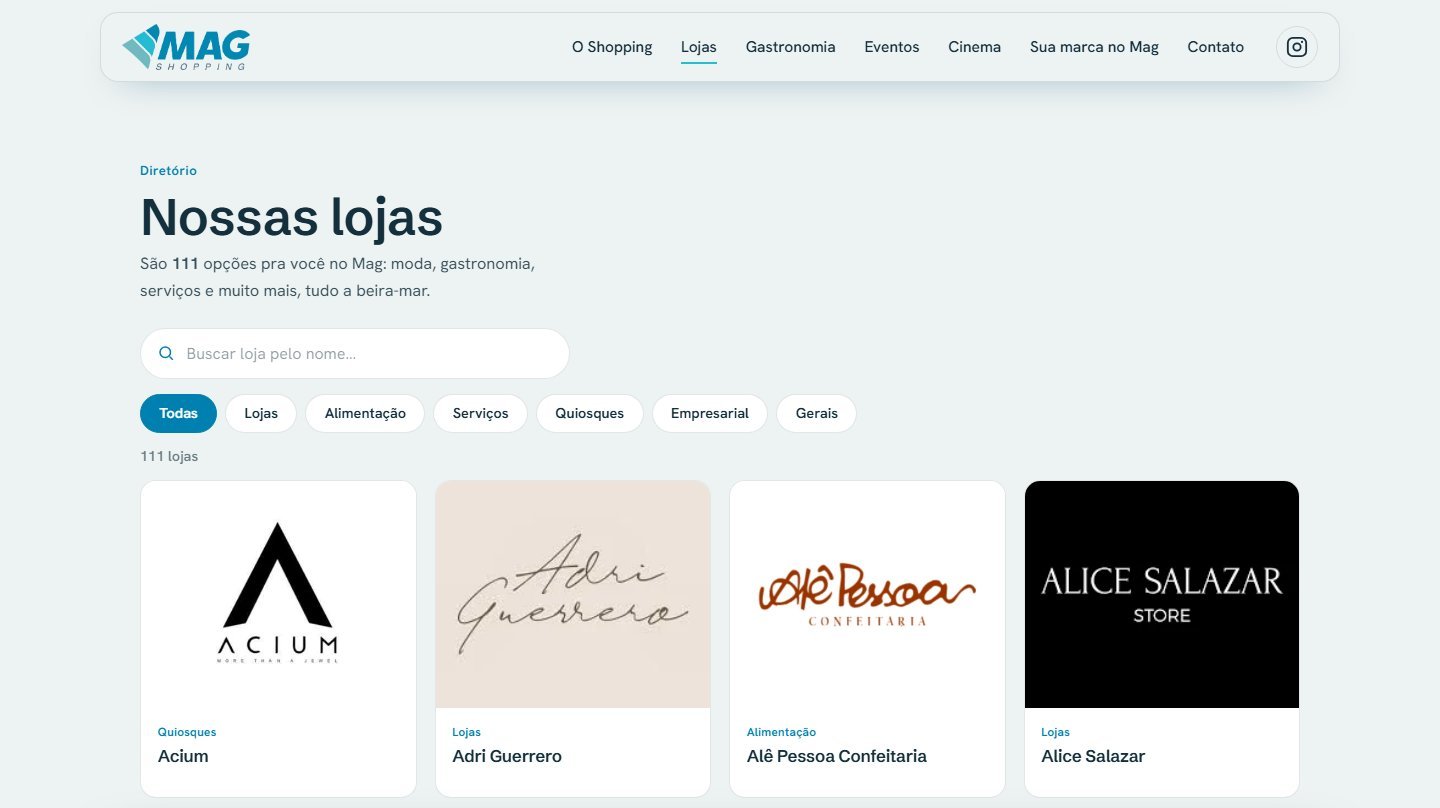Focus the Buscar loja pelo nome field
The image size is (1440, 808).
tap(355, 353)
